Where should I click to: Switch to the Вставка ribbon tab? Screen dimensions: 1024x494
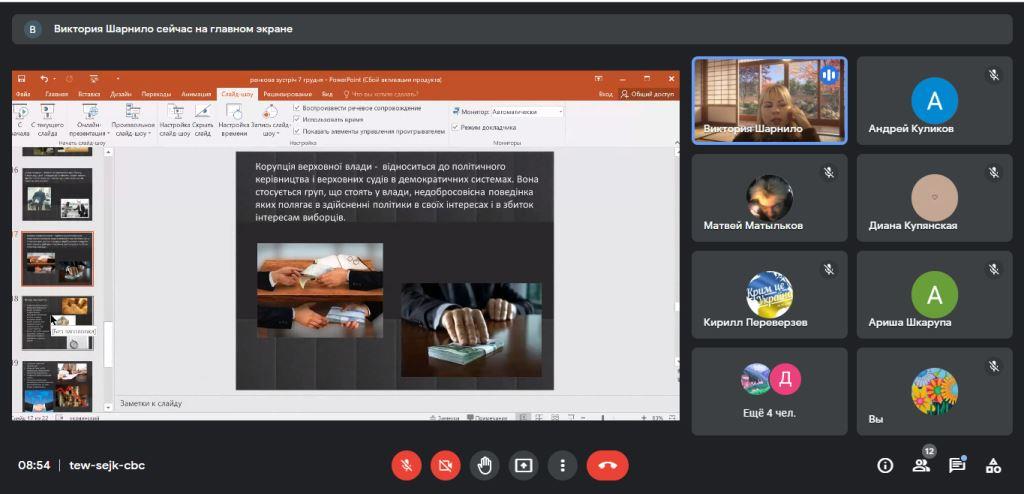pyautogui.click(x=89, y=94)
